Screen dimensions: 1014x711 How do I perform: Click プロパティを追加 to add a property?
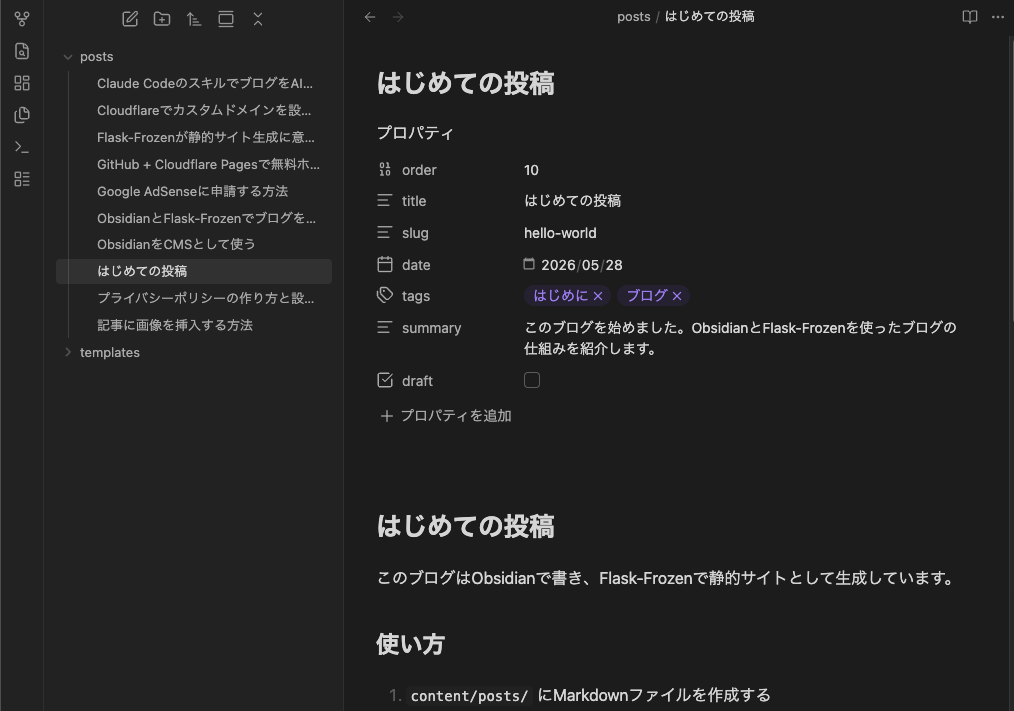click(446, 415)
